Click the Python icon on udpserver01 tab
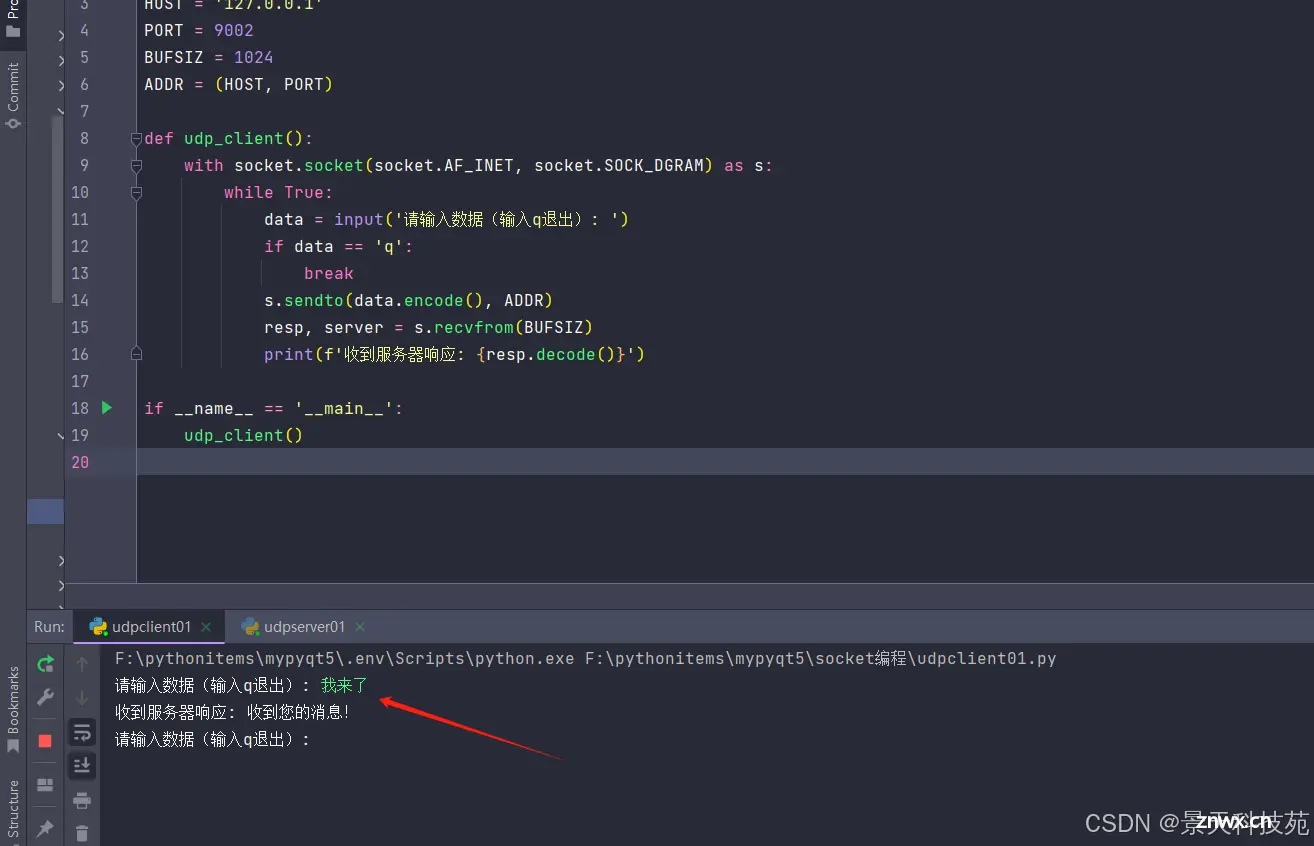The image size is (1314, 846). pos(250,627)
